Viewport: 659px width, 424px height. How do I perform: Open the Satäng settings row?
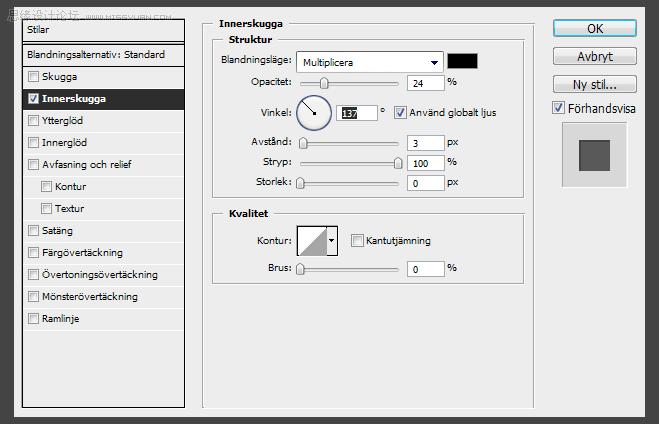(x=103, y=230)
